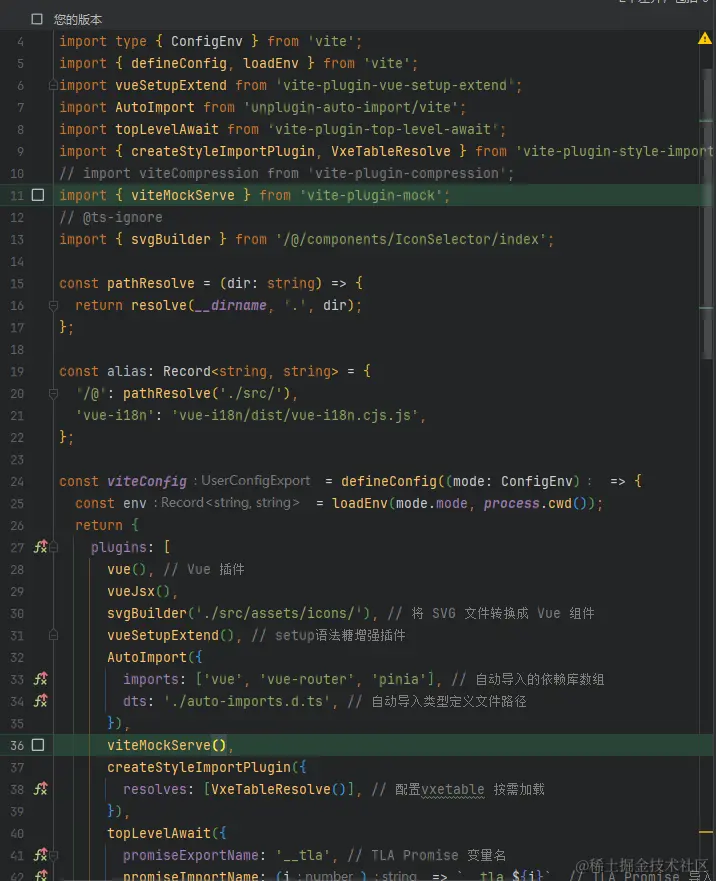Image resolution: width=716 pixels, height=881 pixels.
Task: Click the // @ts-ignore comment
Action: click(111, 217)
